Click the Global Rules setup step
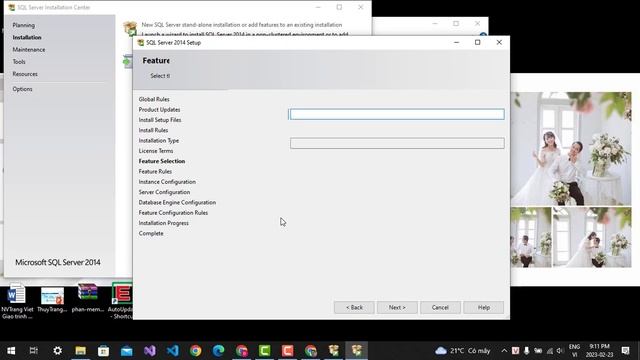The width and height of the screenshot is (640, 360). [154, 99]
